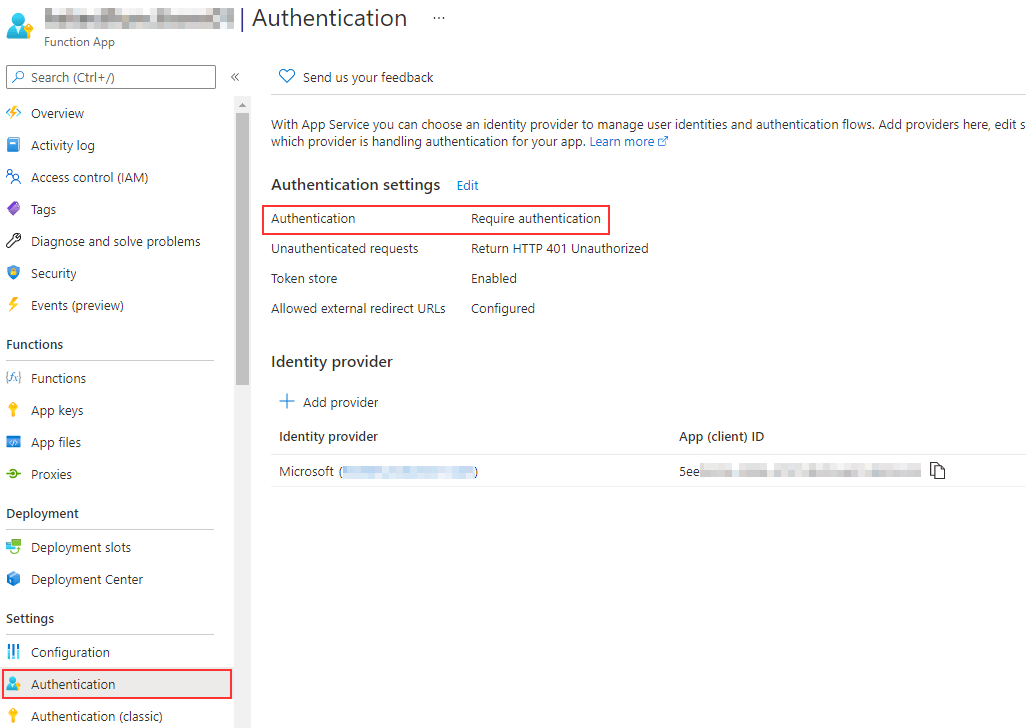Open the Microsoft identity provider row
Image resolution: width=1026 pixels, height=728 pixels.
[x=648, y=471]
